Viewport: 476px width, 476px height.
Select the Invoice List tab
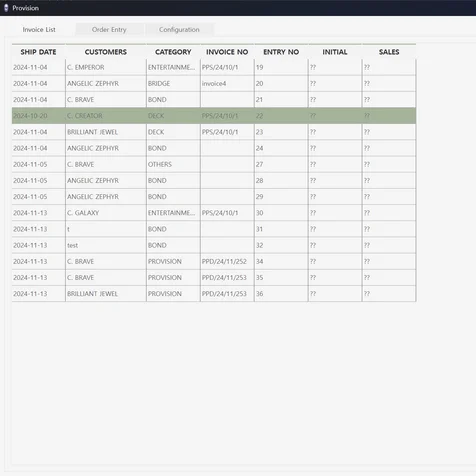click(x=39, y=29)
